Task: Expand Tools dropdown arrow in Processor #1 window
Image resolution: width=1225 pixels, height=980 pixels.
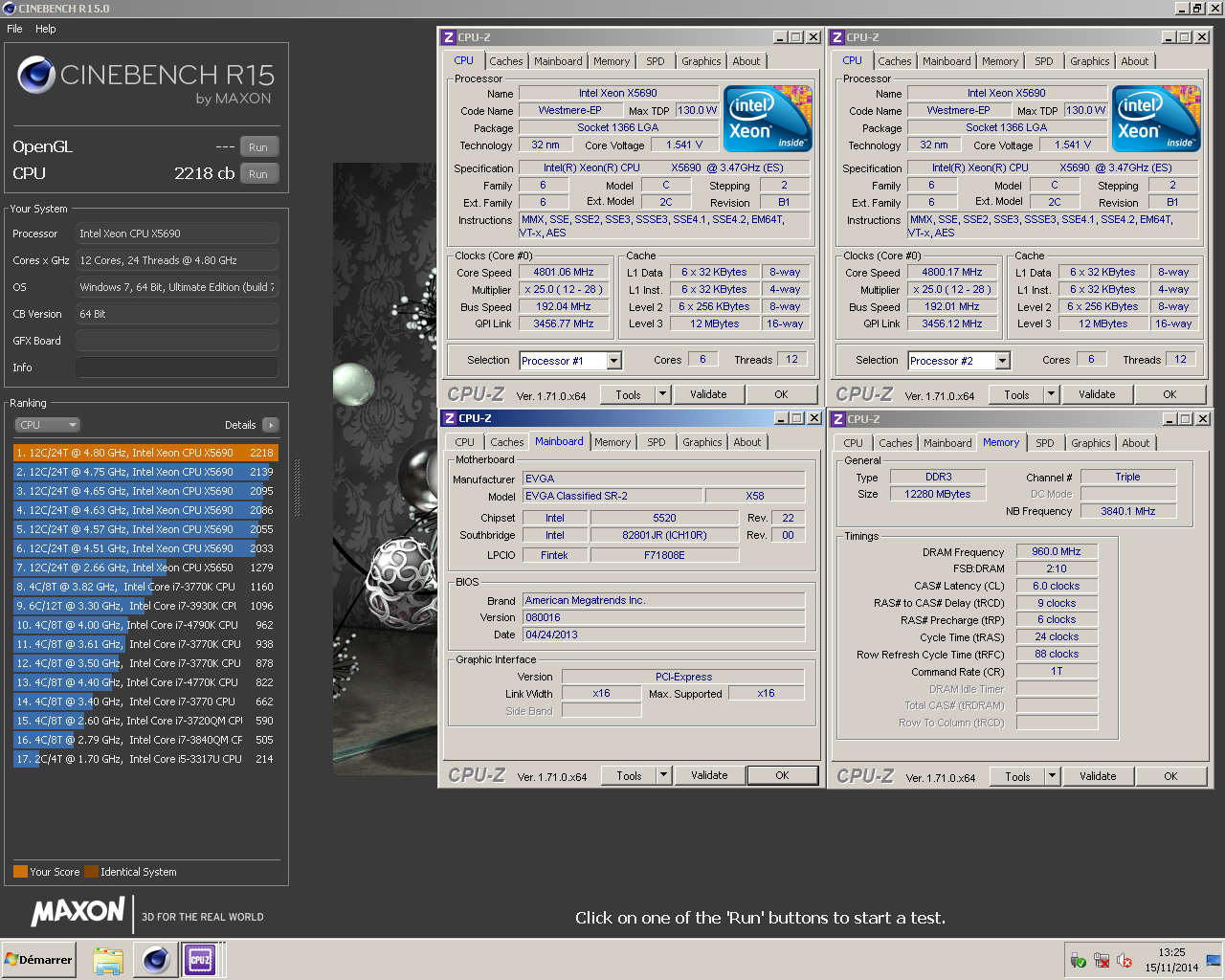Action: coord(662,394)
